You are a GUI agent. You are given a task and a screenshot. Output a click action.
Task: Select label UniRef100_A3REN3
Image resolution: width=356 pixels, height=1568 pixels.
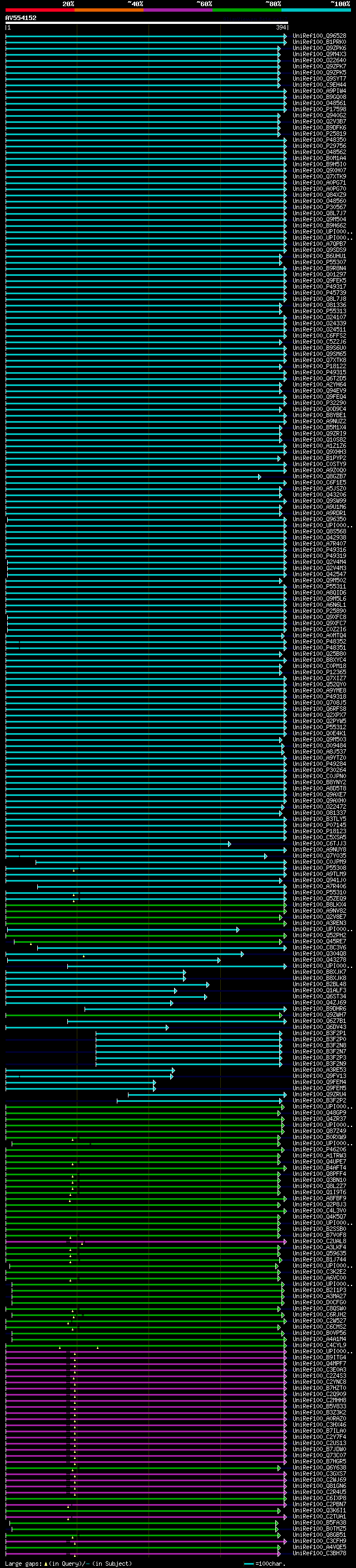319,923
